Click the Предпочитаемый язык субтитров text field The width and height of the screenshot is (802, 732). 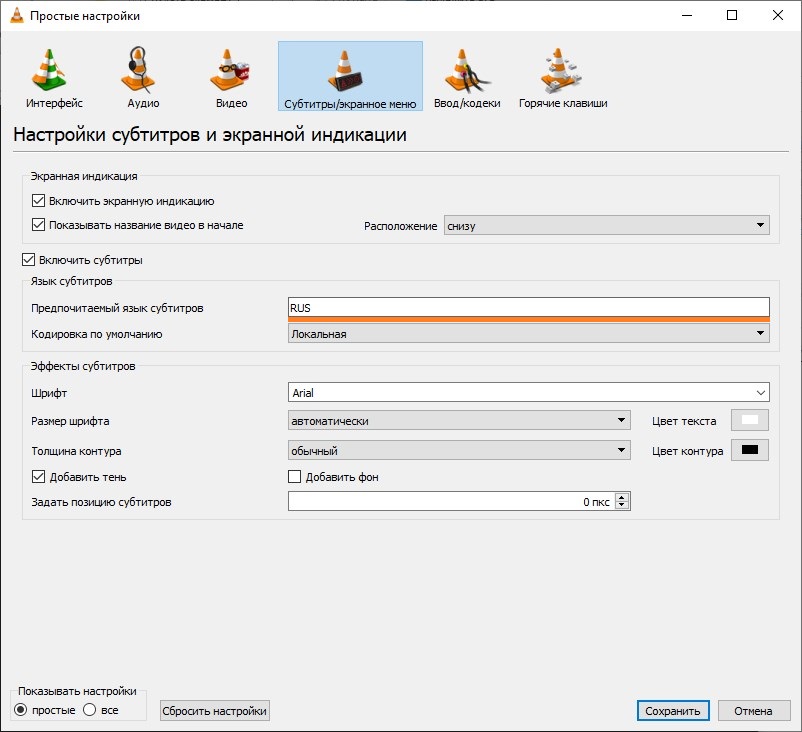click(x=528, y=308)
